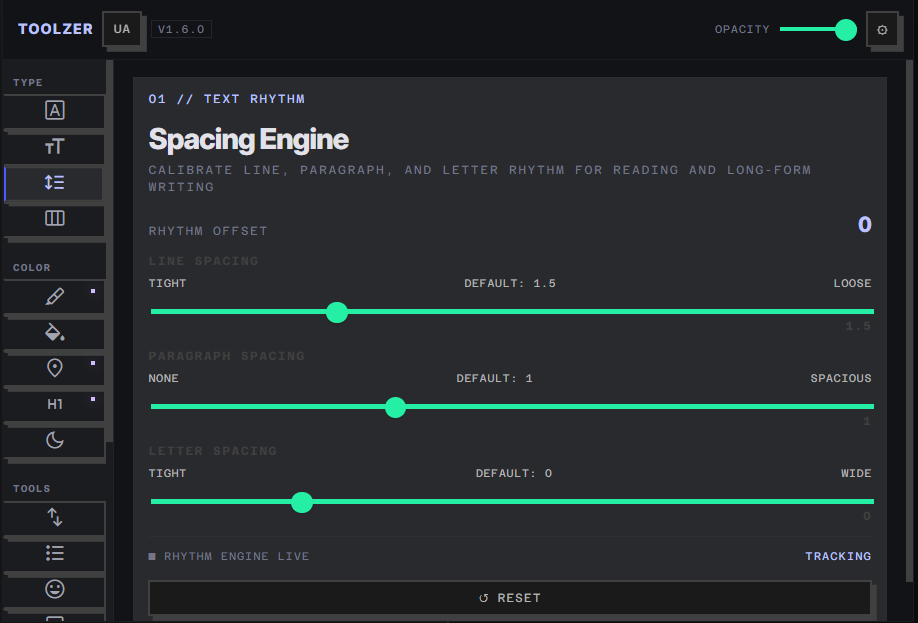Select the text size tool
The width and height of the screenshot is (918, 623).
(x=54, y=147)
